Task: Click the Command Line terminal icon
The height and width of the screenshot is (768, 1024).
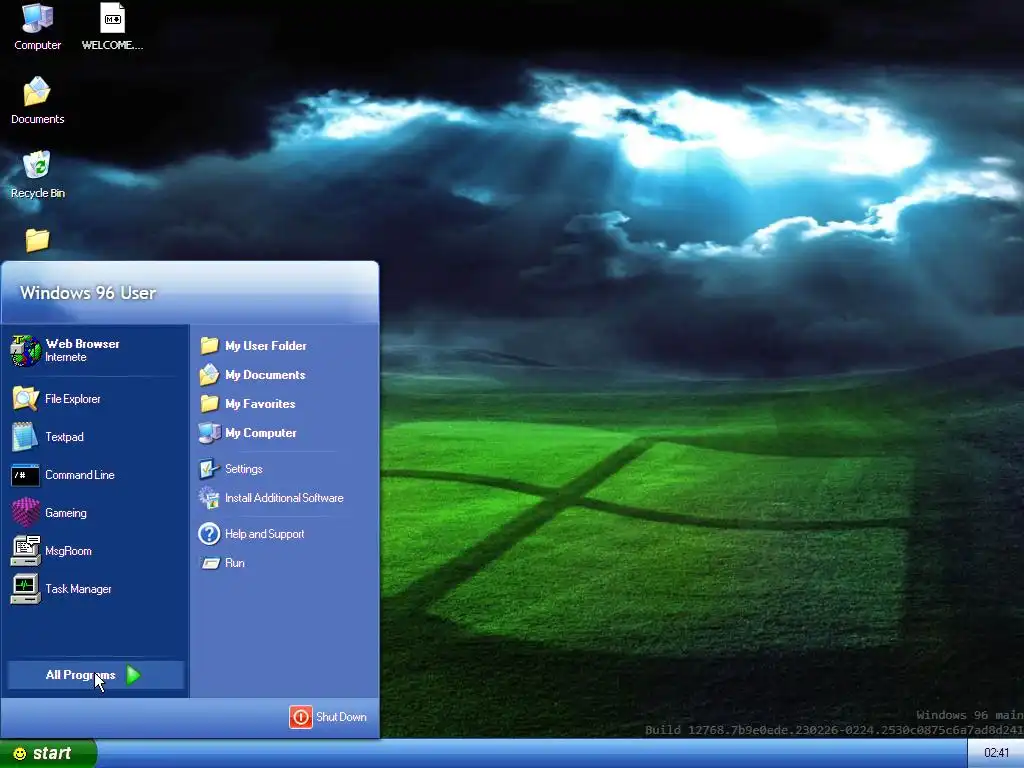Action: pos(25,475)
